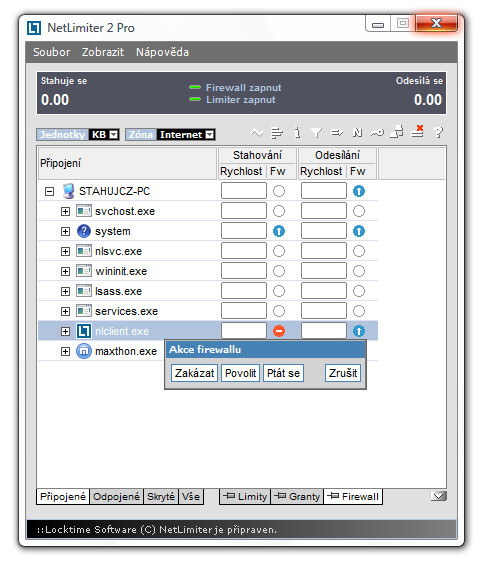Open the traffic chart toolbar icon
Screen dimensions: 481x562
257,133
